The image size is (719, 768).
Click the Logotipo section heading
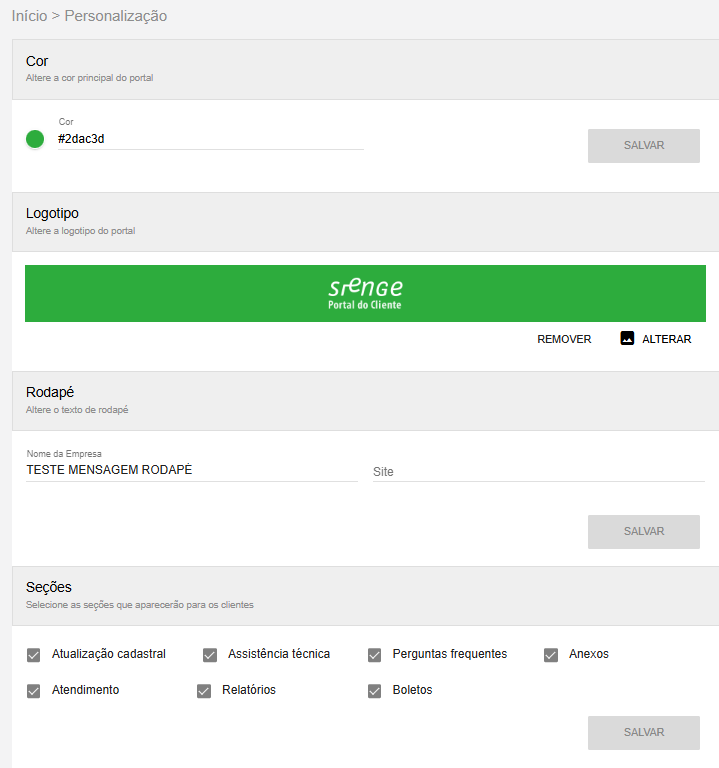[52, 214]
